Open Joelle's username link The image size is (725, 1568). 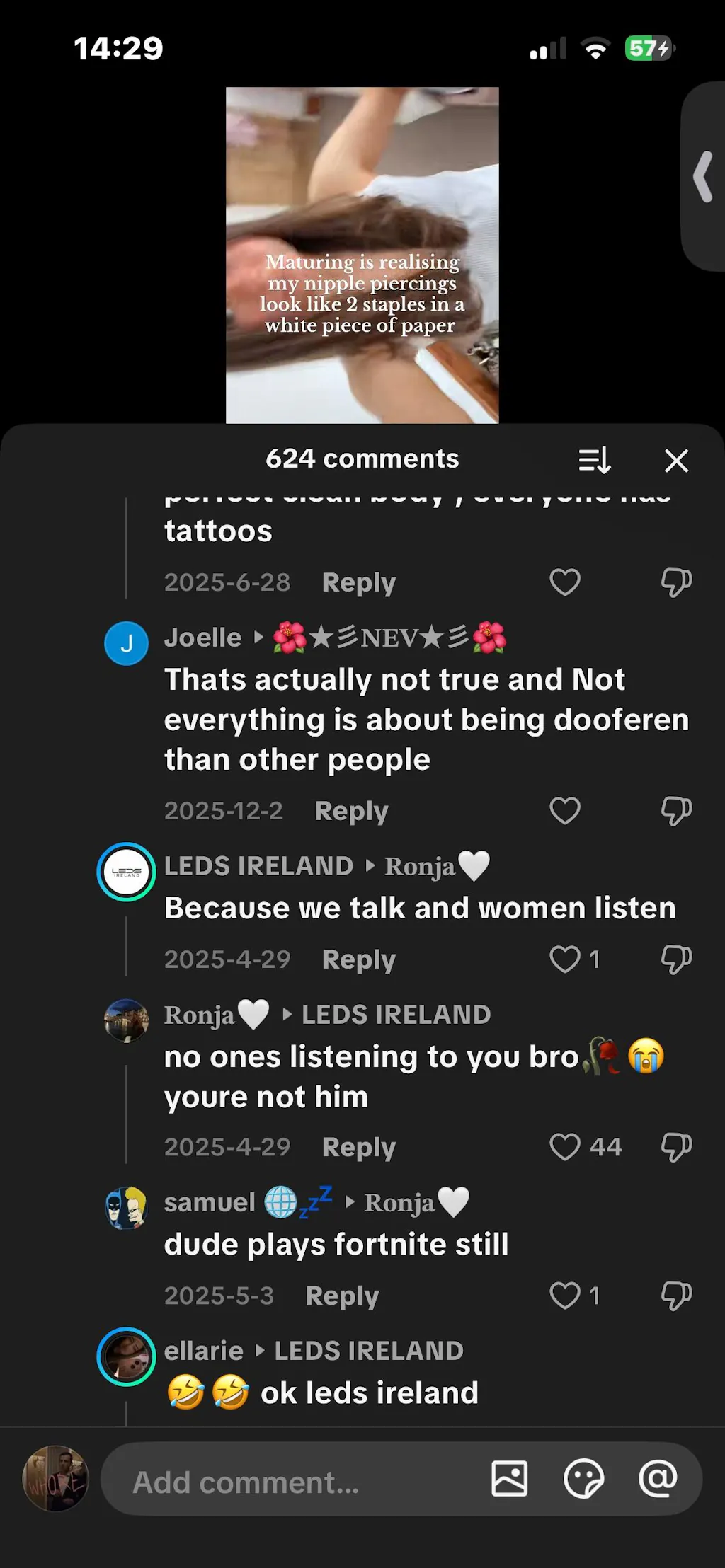pyautogui.click(x=202, y=638)
